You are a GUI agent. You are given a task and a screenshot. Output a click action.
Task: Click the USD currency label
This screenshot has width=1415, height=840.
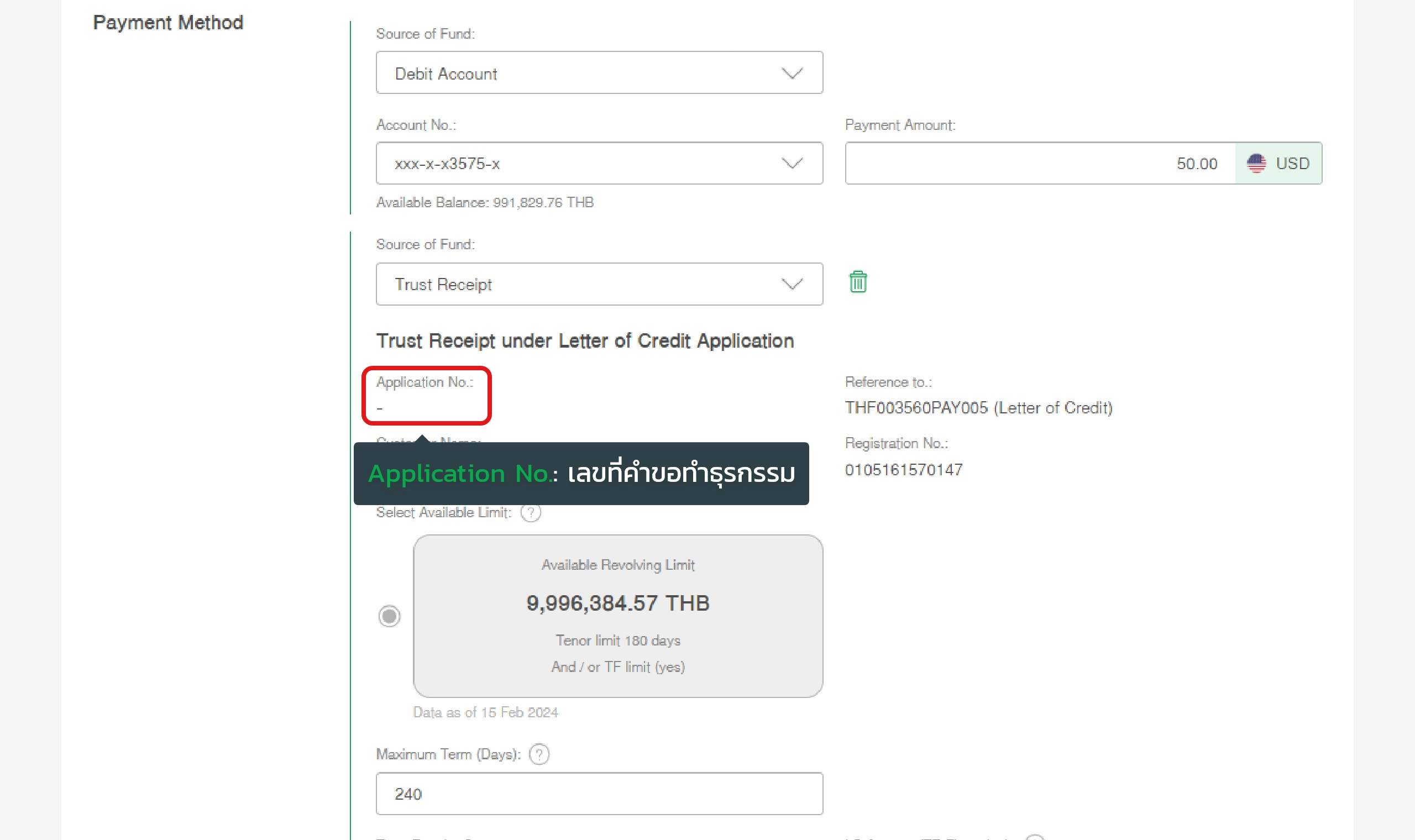click(1292, 164)
